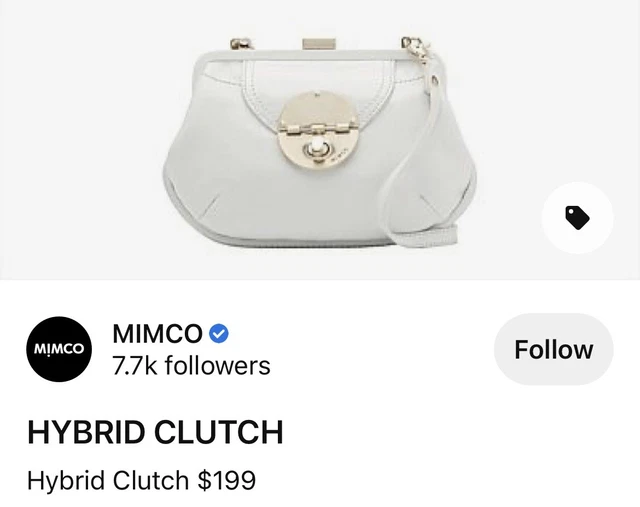
Task: Open the MIMCO account name link
Action: click(x=157, y=334)
